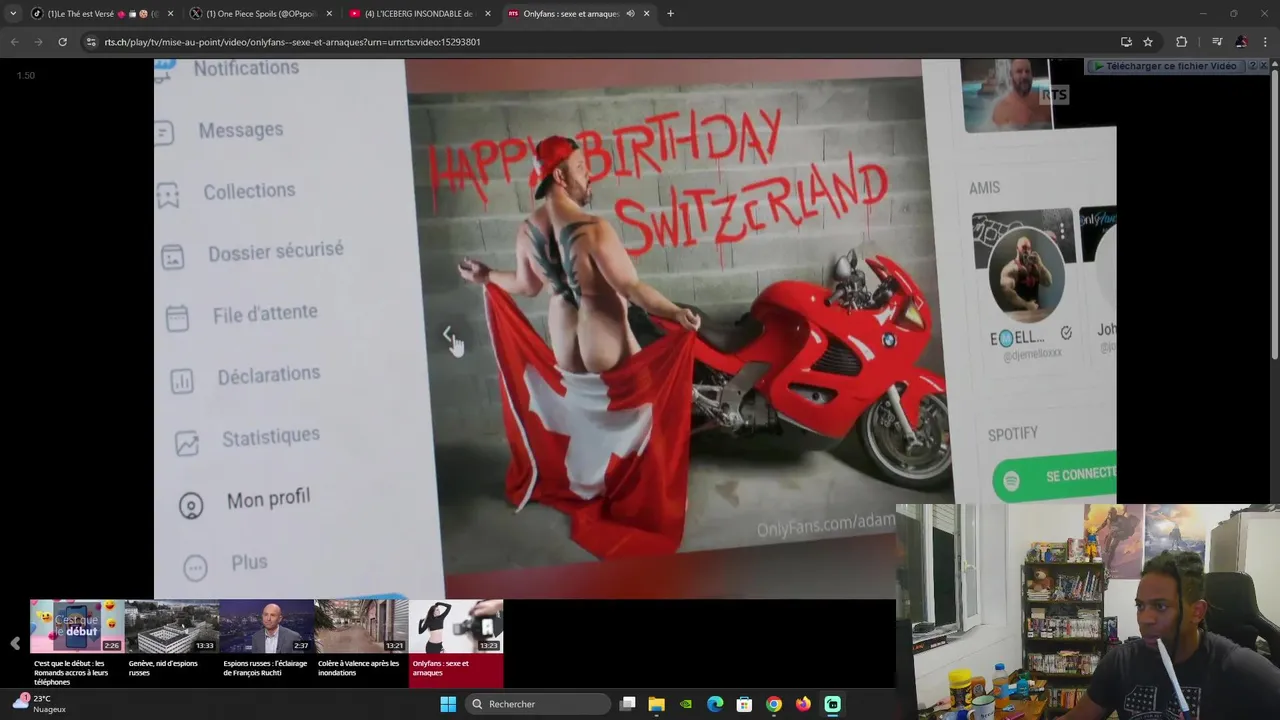Mute the Onlyfans tab audio speaker icon
Image resolution: width=1280 pixels, height=720 pixels.
pos(630,14)
